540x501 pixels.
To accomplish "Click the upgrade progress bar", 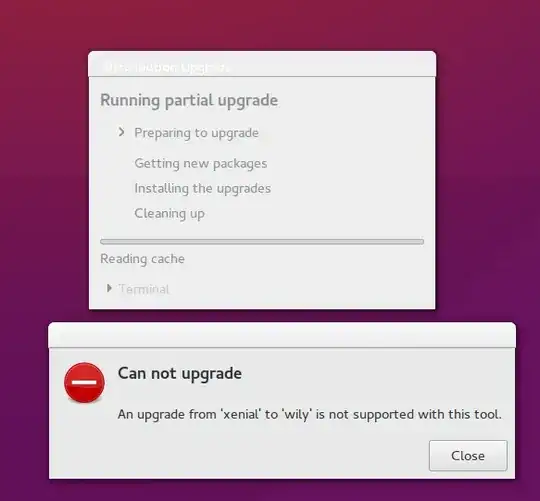I will [x=262, y=242].
